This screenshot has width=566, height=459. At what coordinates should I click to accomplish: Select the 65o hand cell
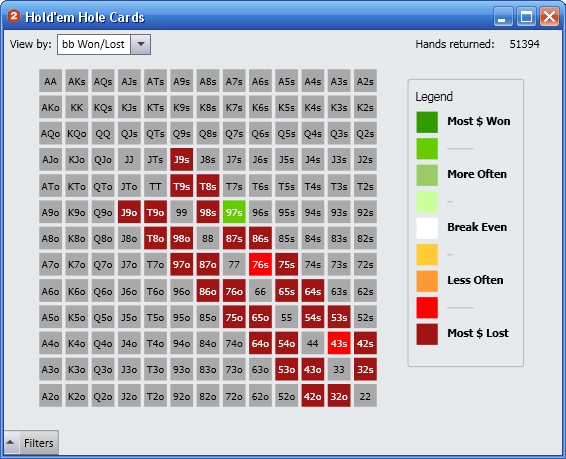260,317
